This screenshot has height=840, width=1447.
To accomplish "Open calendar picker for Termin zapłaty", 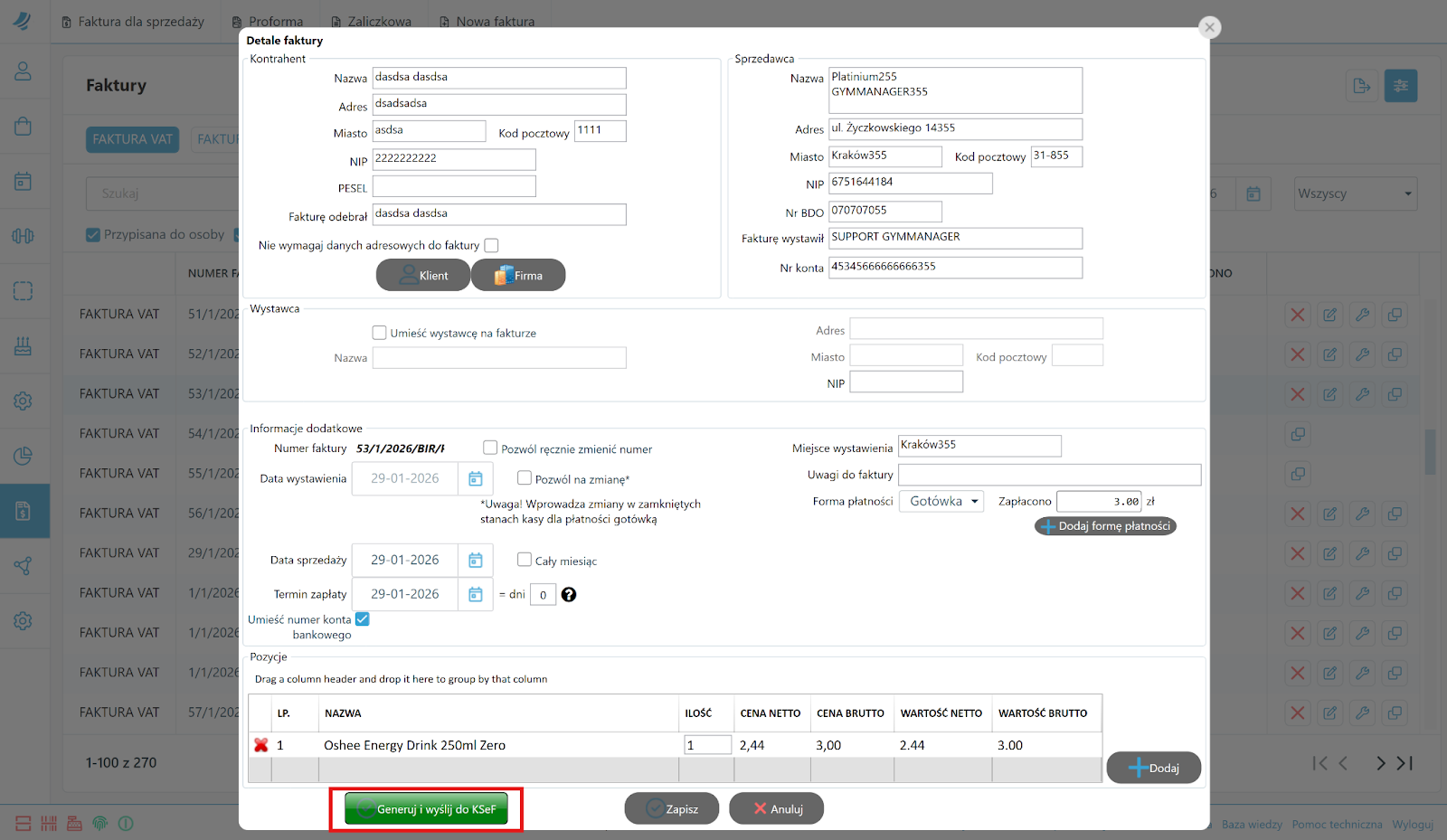I will tap(475, 594).
